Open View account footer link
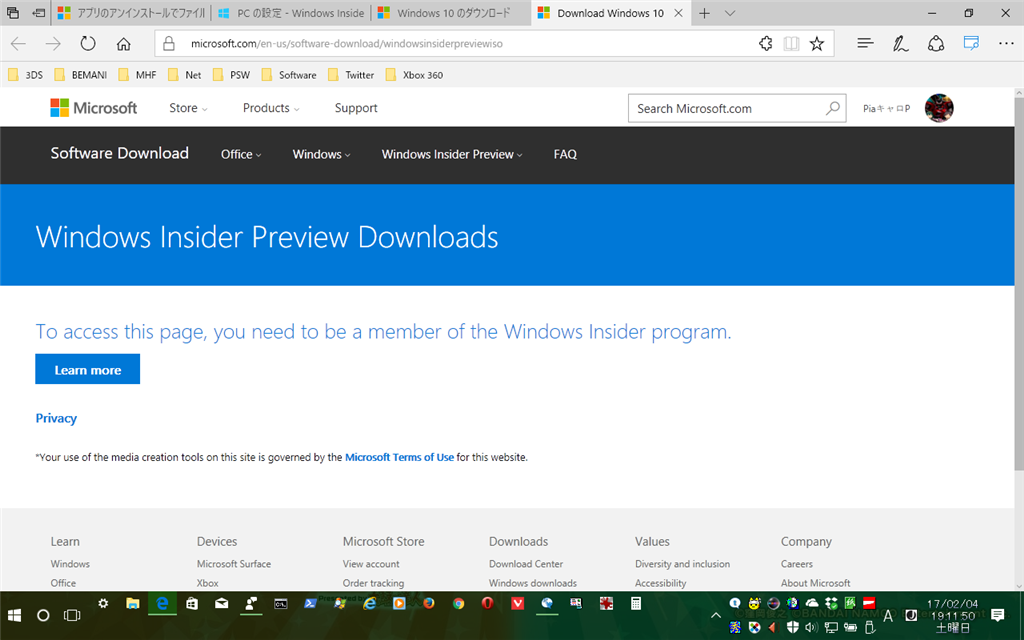 (371, 564)
